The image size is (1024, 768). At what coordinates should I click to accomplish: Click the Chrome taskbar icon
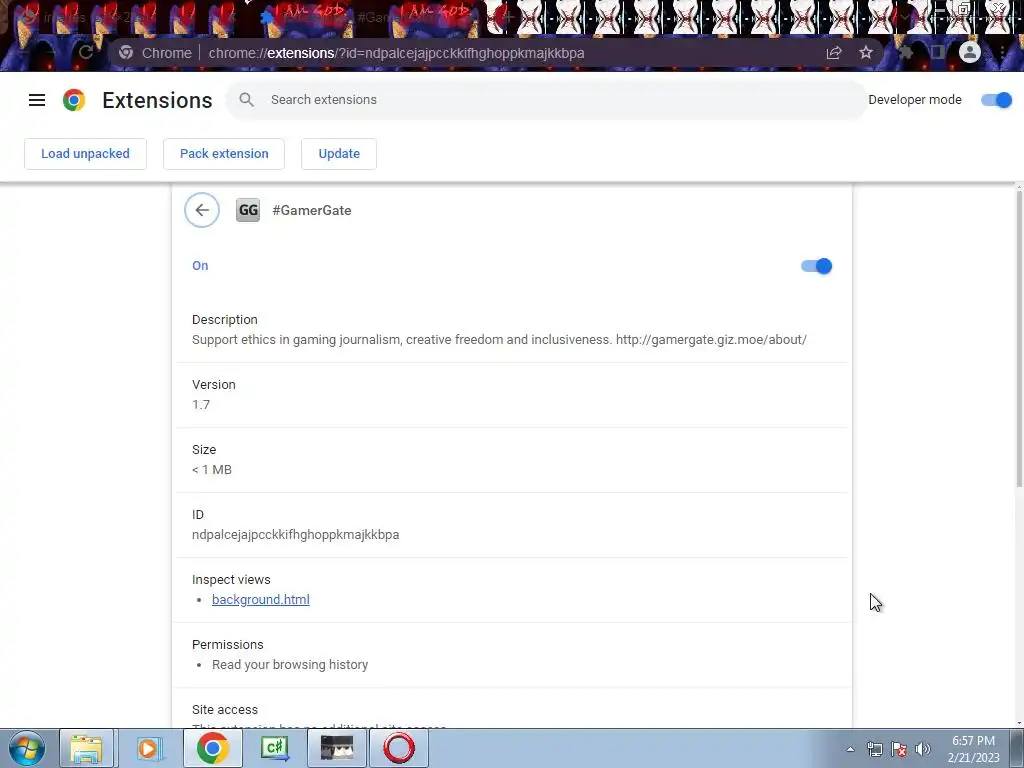point(212,748)
